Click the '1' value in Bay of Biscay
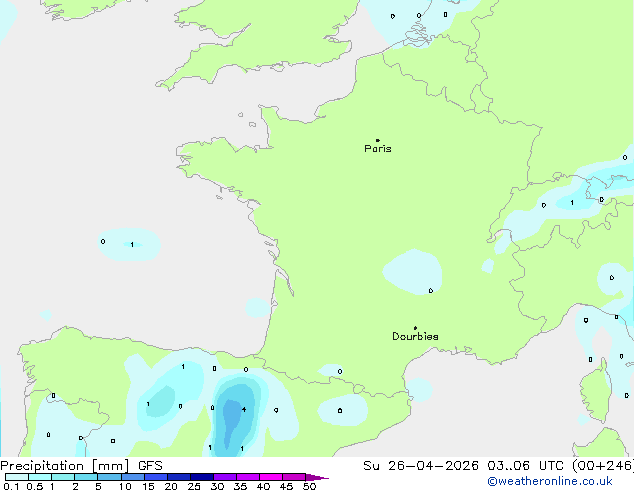The height and width of the screenshot is (490, 634). click(x=132, y=245)
